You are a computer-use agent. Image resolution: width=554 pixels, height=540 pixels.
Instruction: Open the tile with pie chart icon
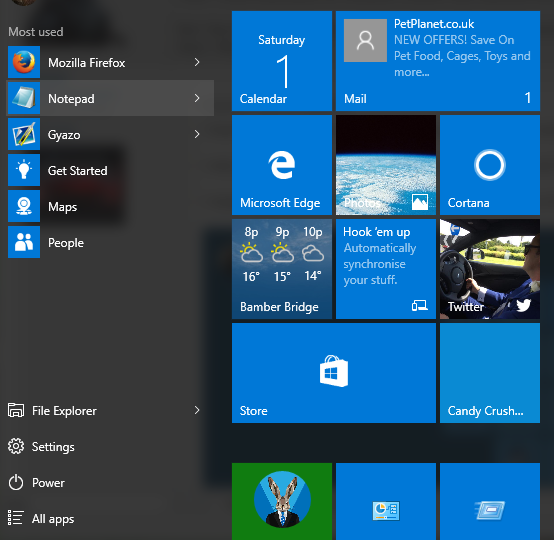coord(386,501)
